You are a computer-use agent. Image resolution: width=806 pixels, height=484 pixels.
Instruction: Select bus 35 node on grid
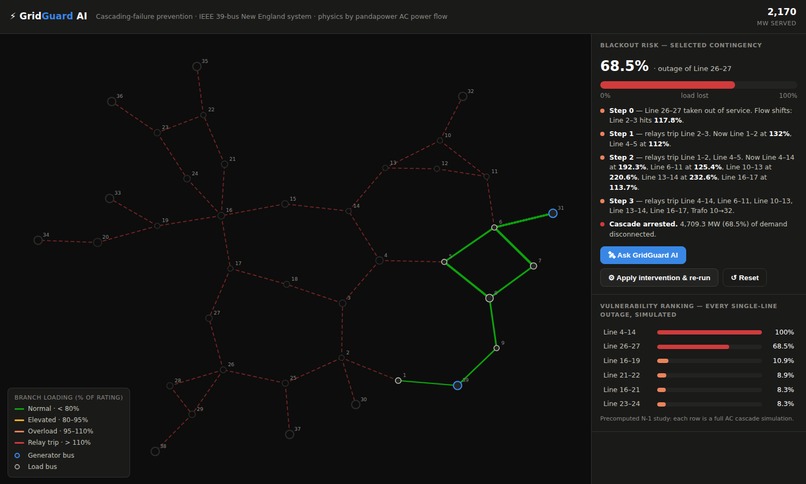(x=196, y=66)
